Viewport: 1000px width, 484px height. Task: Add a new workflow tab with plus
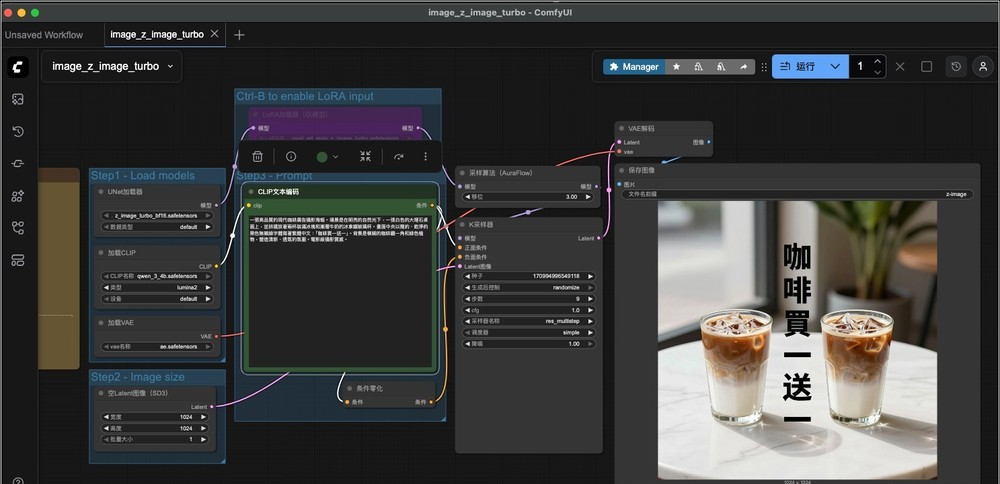(239, 35)
